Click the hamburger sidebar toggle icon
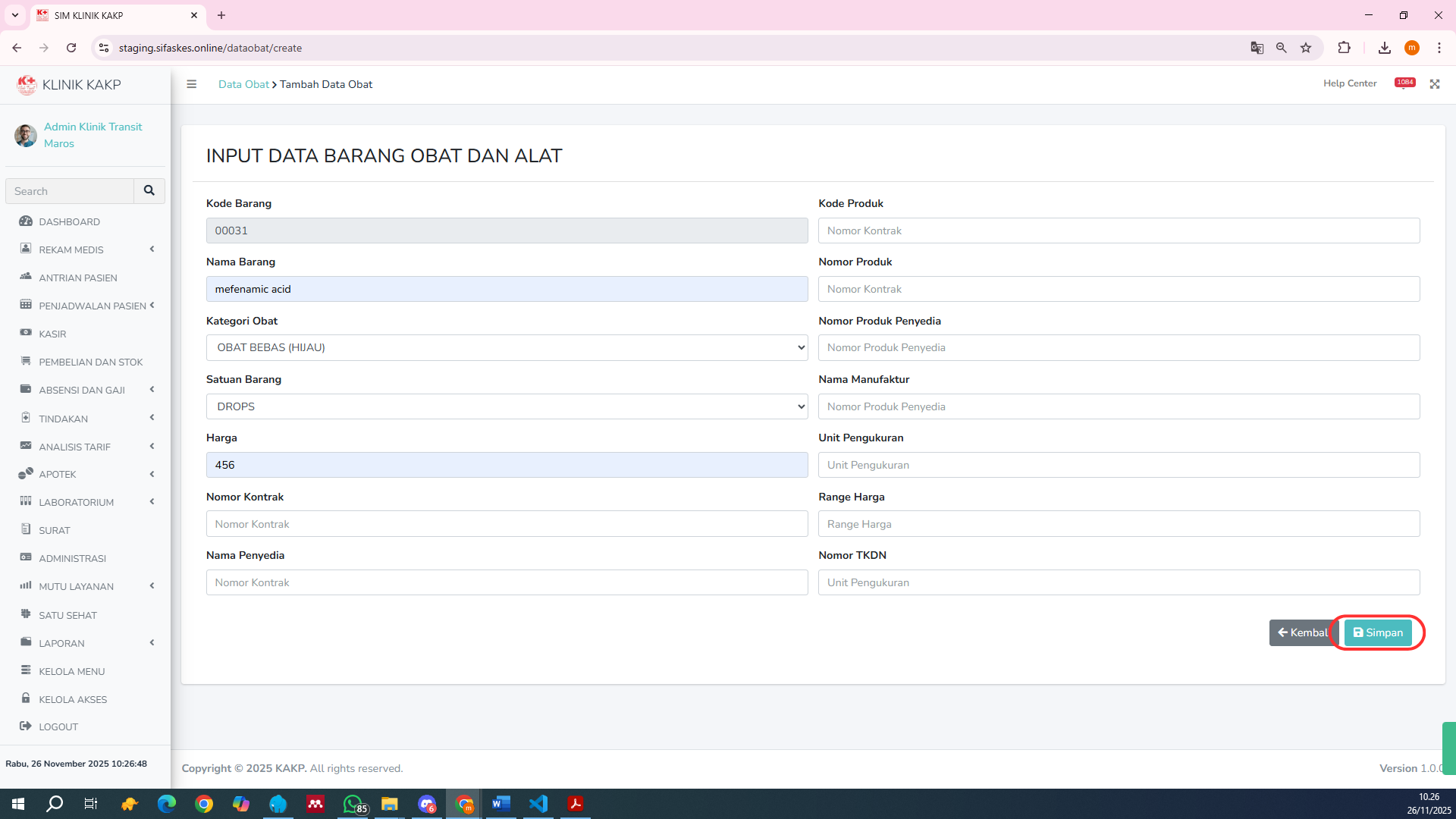1456x819 pixels. 192,84
